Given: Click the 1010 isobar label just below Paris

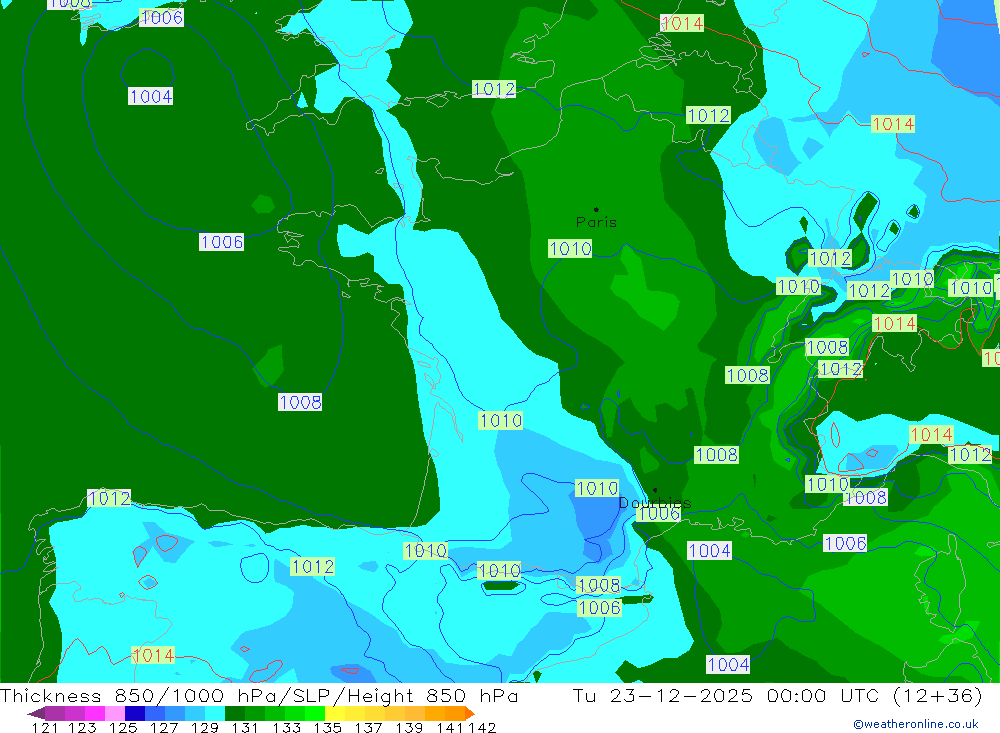Looking at the screenshot, I should [x=570, y=249].
